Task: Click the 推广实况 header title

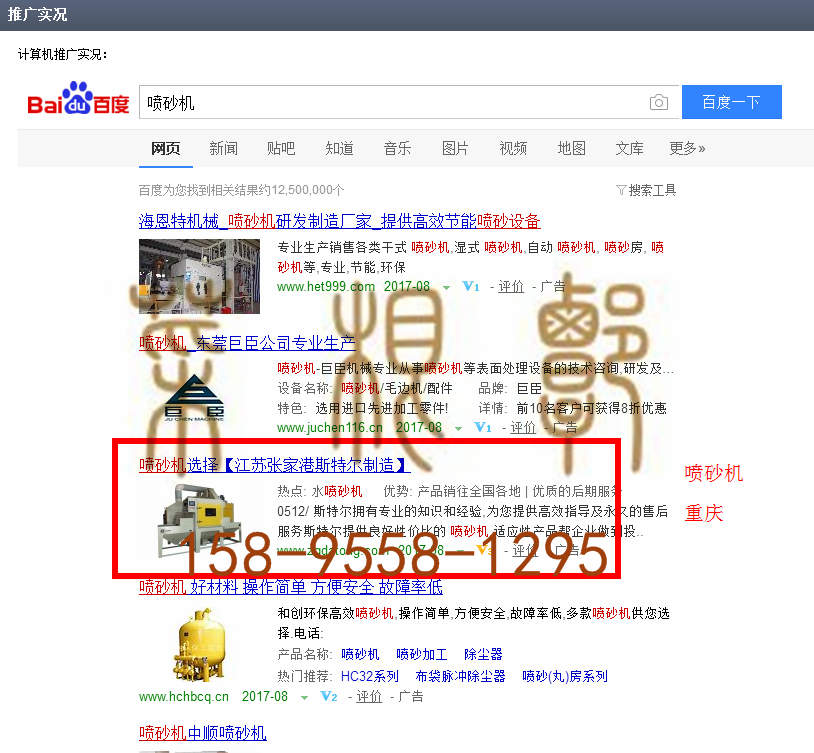Action: click(37, 15)
